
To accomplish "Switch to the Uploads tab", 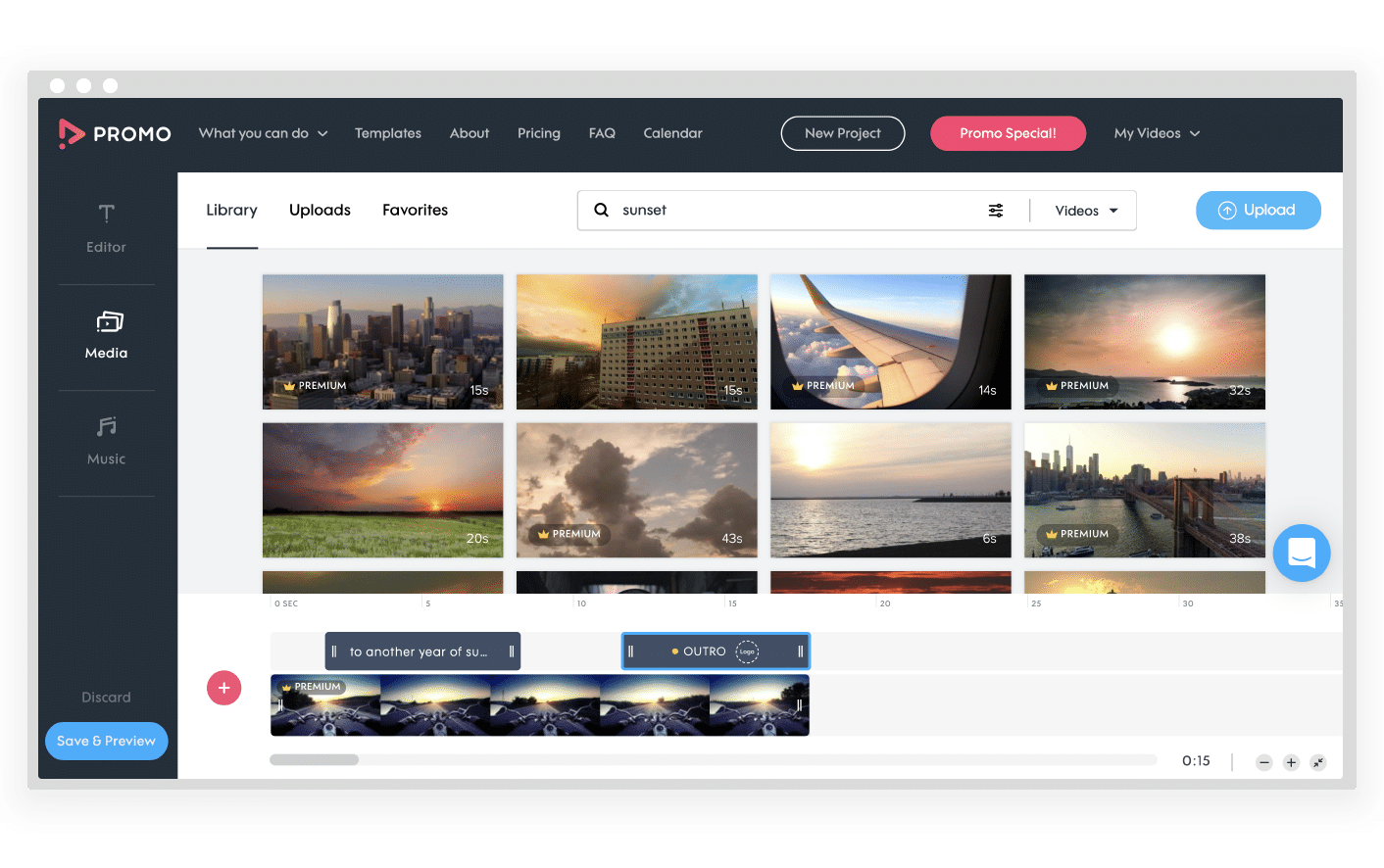I will 320,210.
